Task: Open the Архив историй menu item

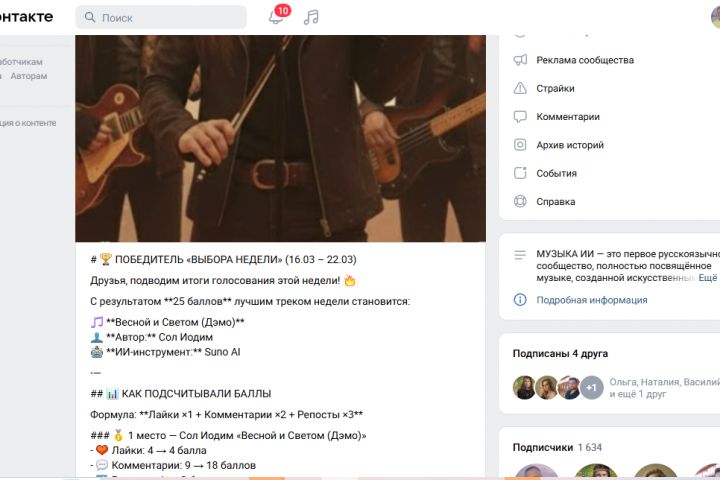Action: 570,145
